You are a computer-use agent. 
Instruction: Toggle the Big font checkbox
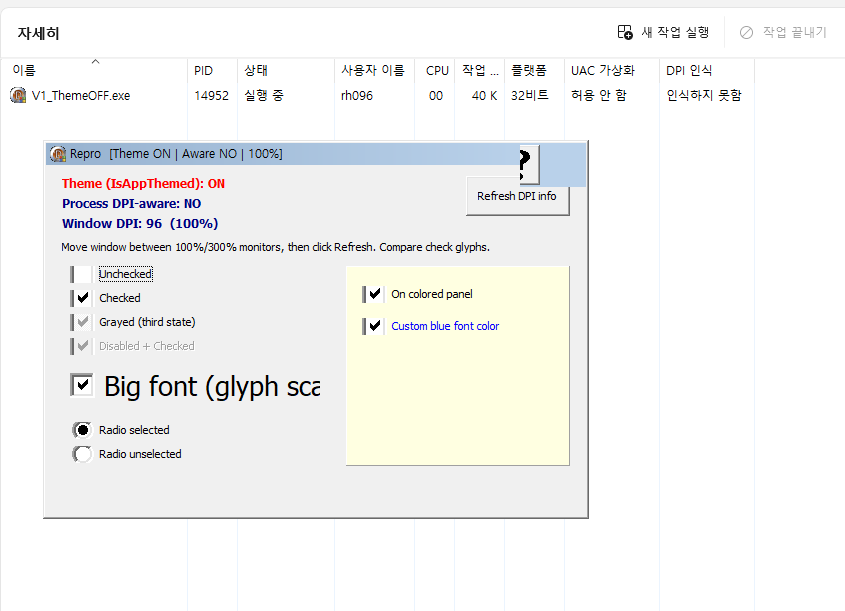pyautogui.click(x=82, y=385)
